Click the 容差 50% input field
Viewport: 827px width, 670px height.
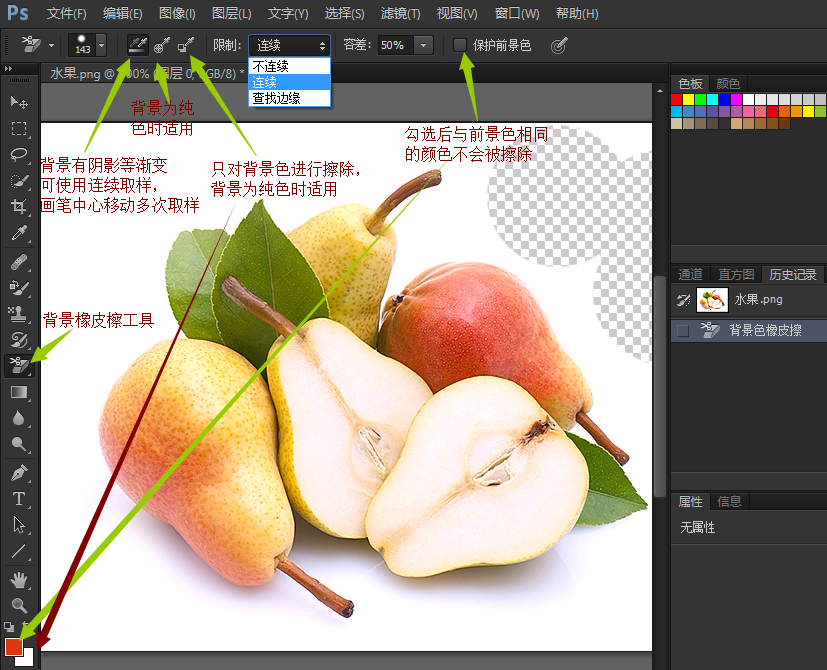click(x=396, y=45)
